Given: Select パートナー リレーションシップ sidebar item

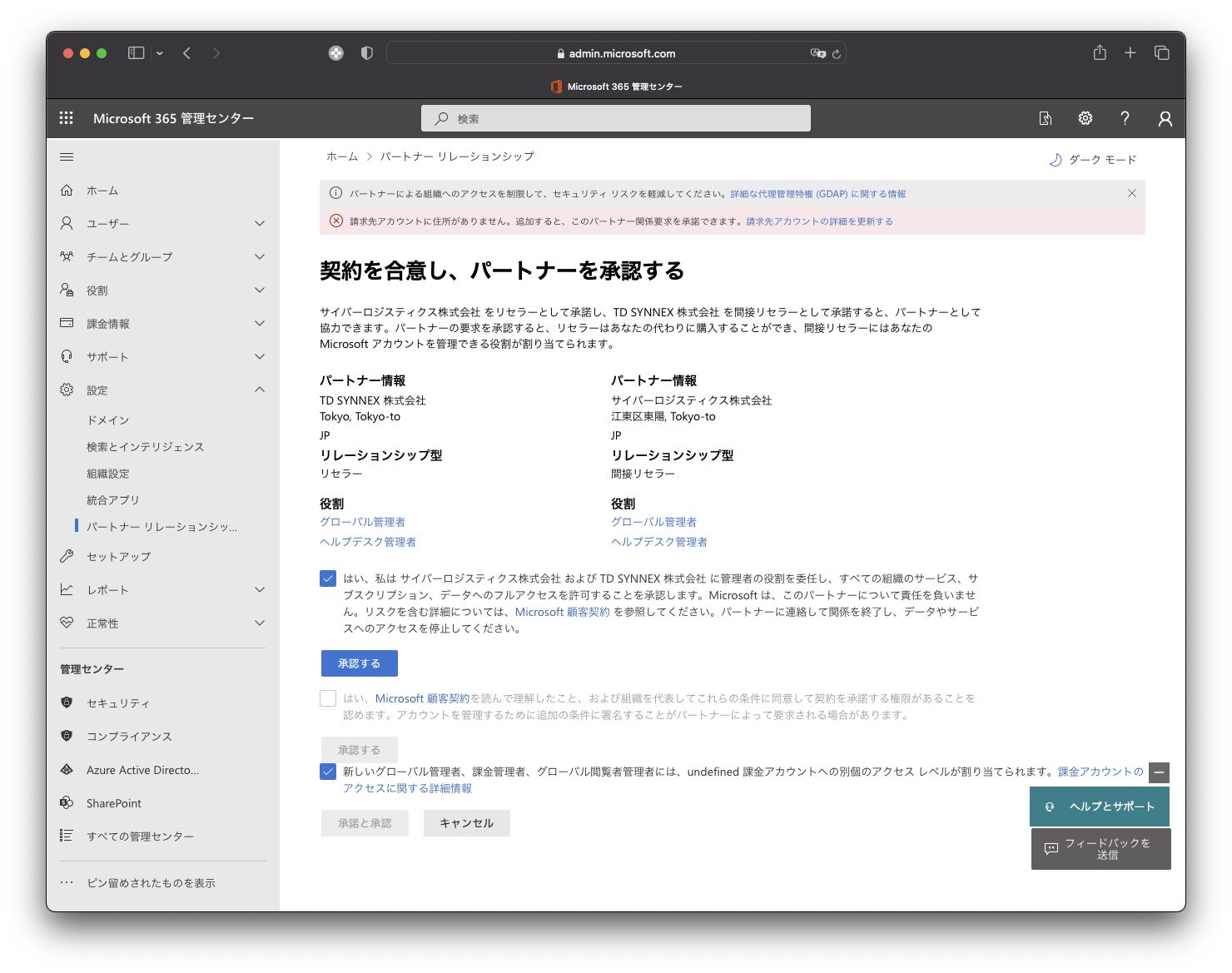Looking at the screenshot, I should click(162, 527).
